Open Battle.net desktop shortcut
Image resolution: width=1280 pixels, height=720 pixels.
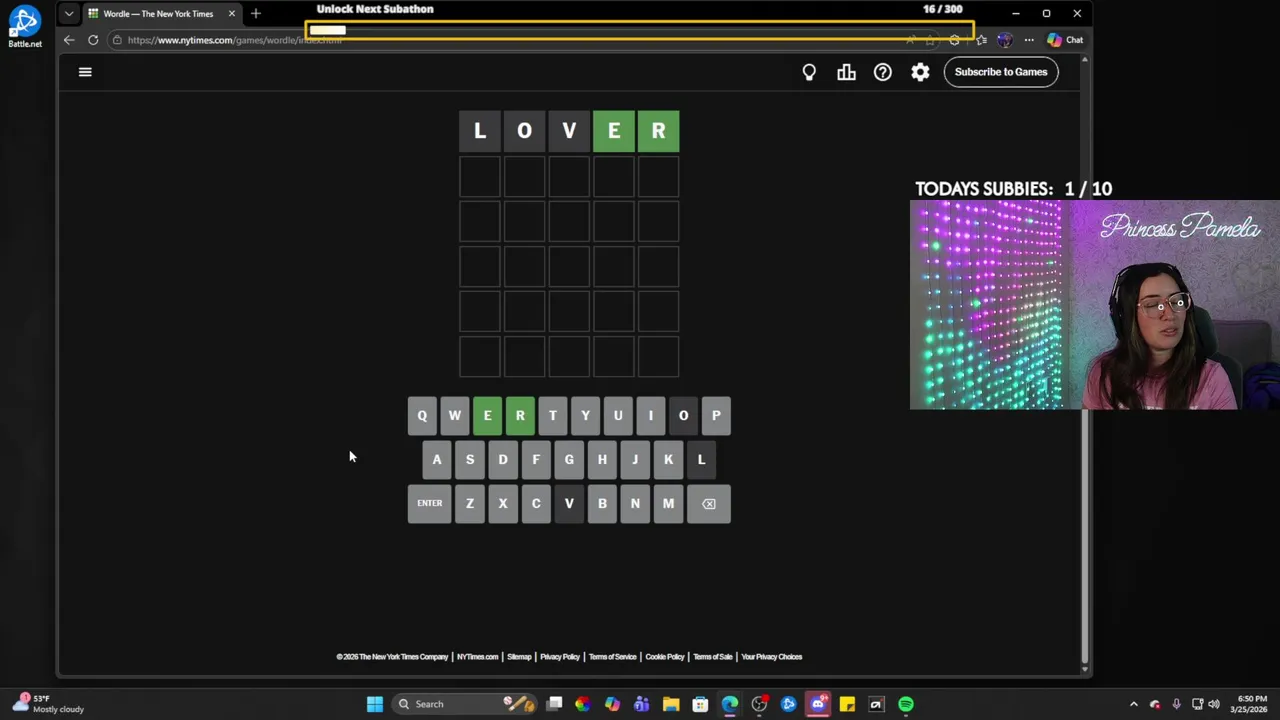pos(24,27)
